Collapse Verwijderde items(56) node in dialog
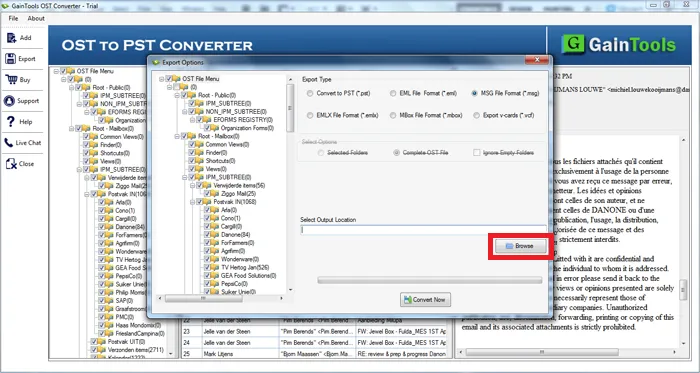The image size is (700, 373). point(192,185)
